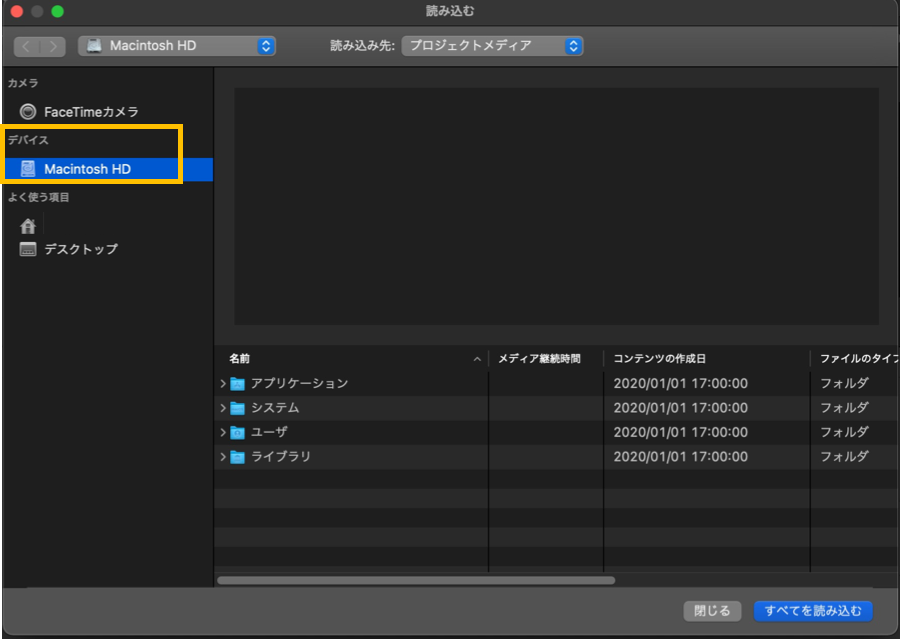Zoom the window with the green button

point(57,11)
